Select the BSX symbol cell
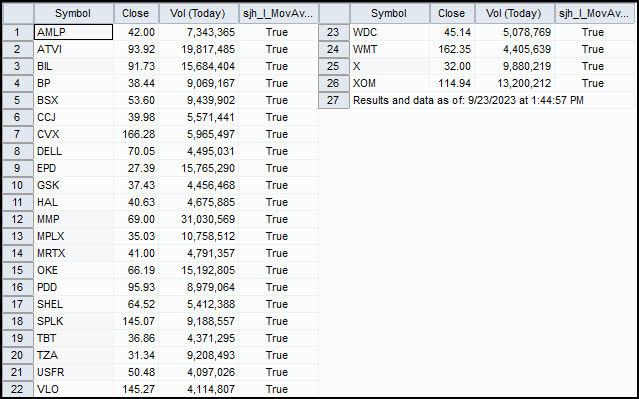This screenshot has height=399, width=639. (x=73, y=100)
